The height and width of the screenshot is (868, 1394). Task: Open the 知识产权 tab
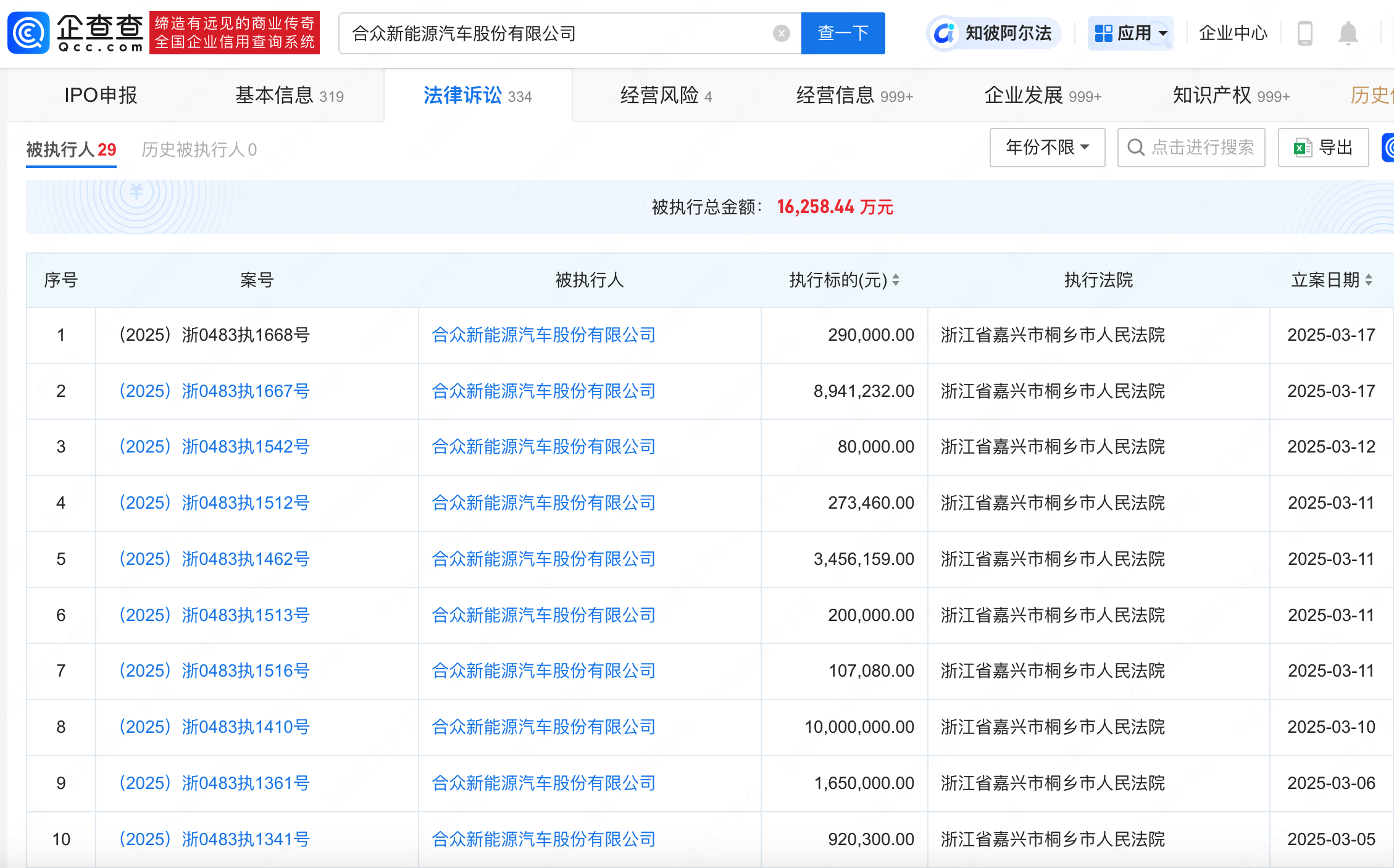click(1230, 96)
